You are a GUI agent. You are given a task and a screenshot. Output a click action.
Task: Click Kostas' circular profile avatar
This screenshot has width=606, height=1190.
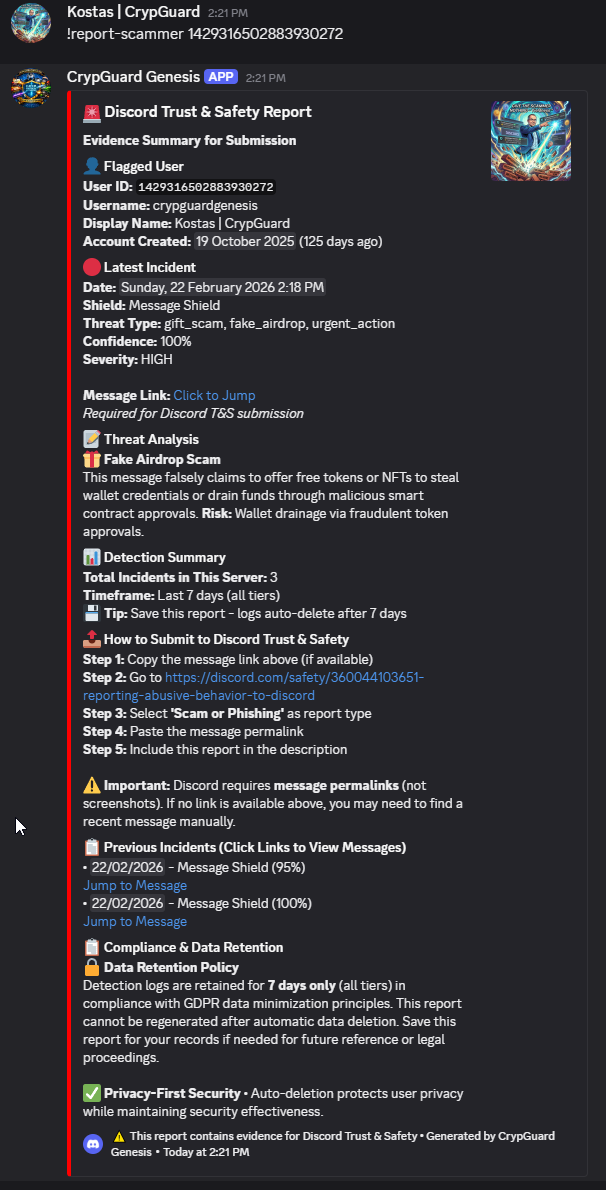pyautogui.click(x=31, y=22)
